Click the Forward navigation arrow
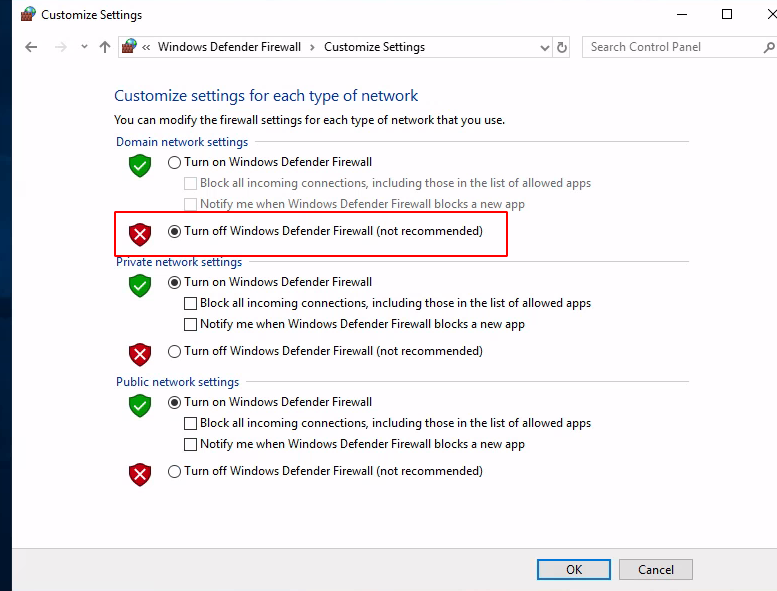This screenshot has height=591, width=777. 60,47
